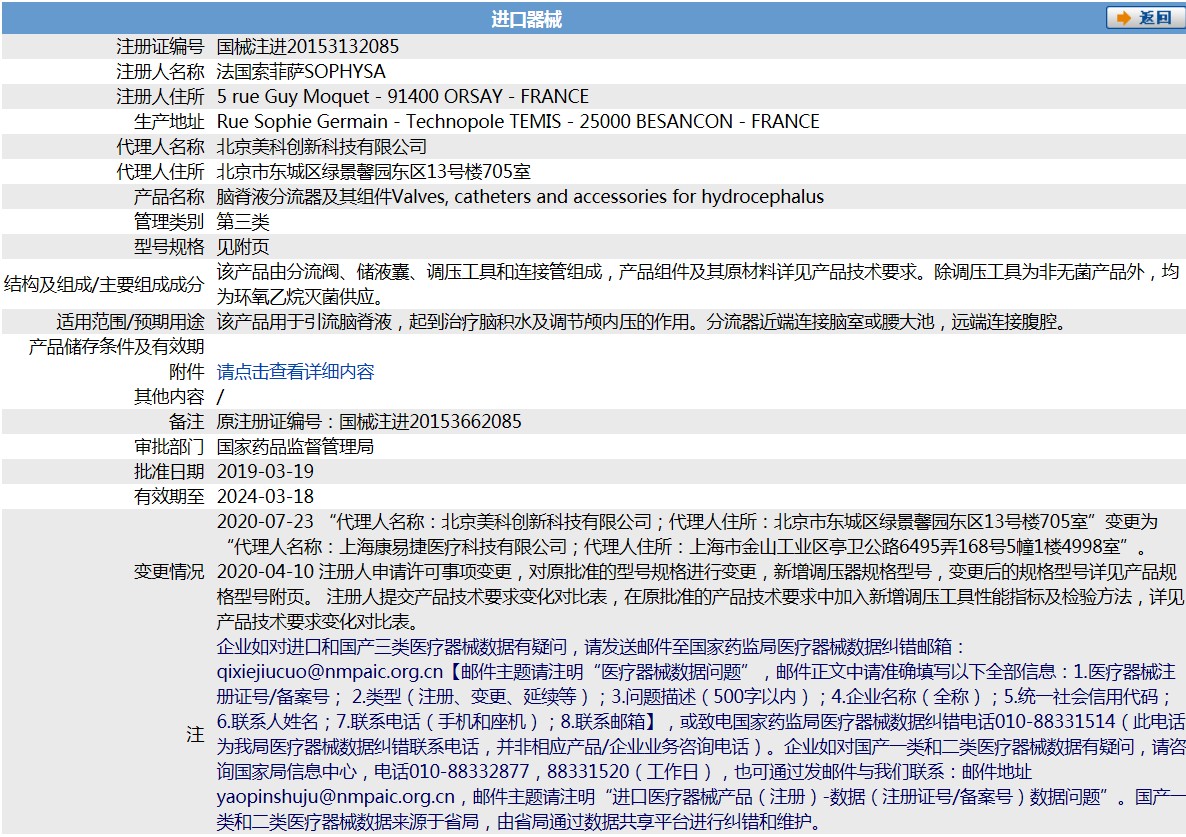This screenshot has width=1186, height=837.
Task: Select the remark 原注册证编号：国械注进20153662085
Action: click(369, 421)
